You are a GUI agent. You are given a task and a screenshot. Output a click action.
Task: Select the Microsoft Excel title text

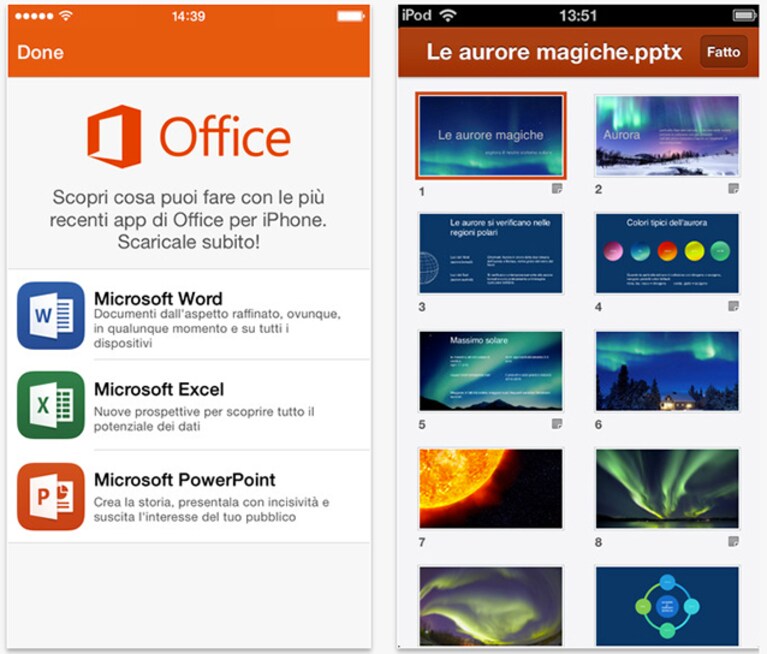click(x=159, y=389)
